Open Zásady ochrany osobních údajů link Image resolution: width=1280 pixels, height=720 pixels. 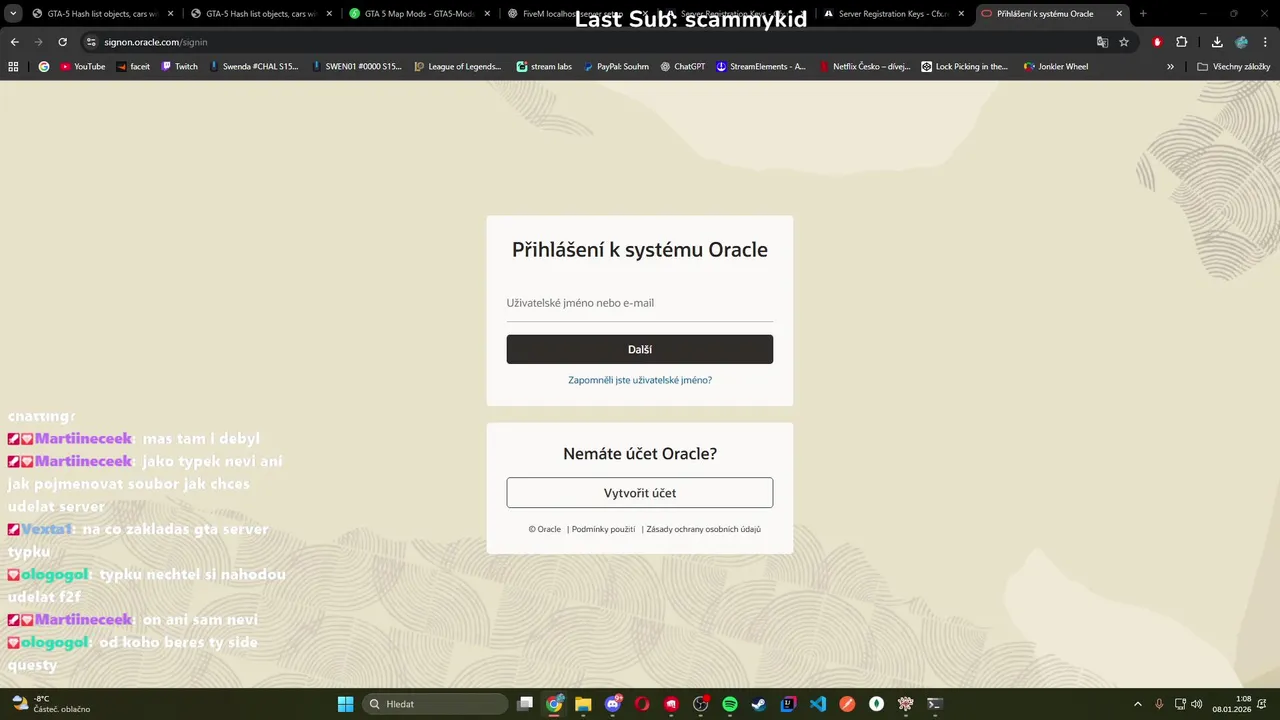(x=704, y=529)
